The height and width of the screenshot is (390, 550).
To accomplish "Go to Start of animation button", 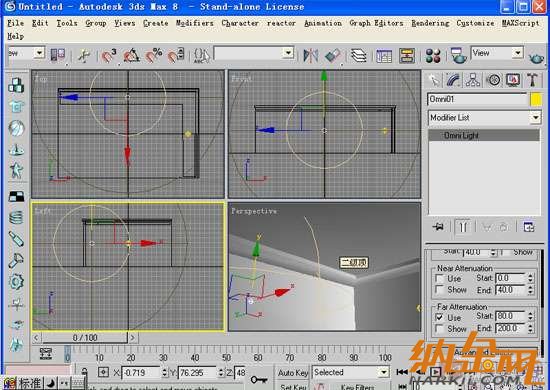I will coord(402,372).
